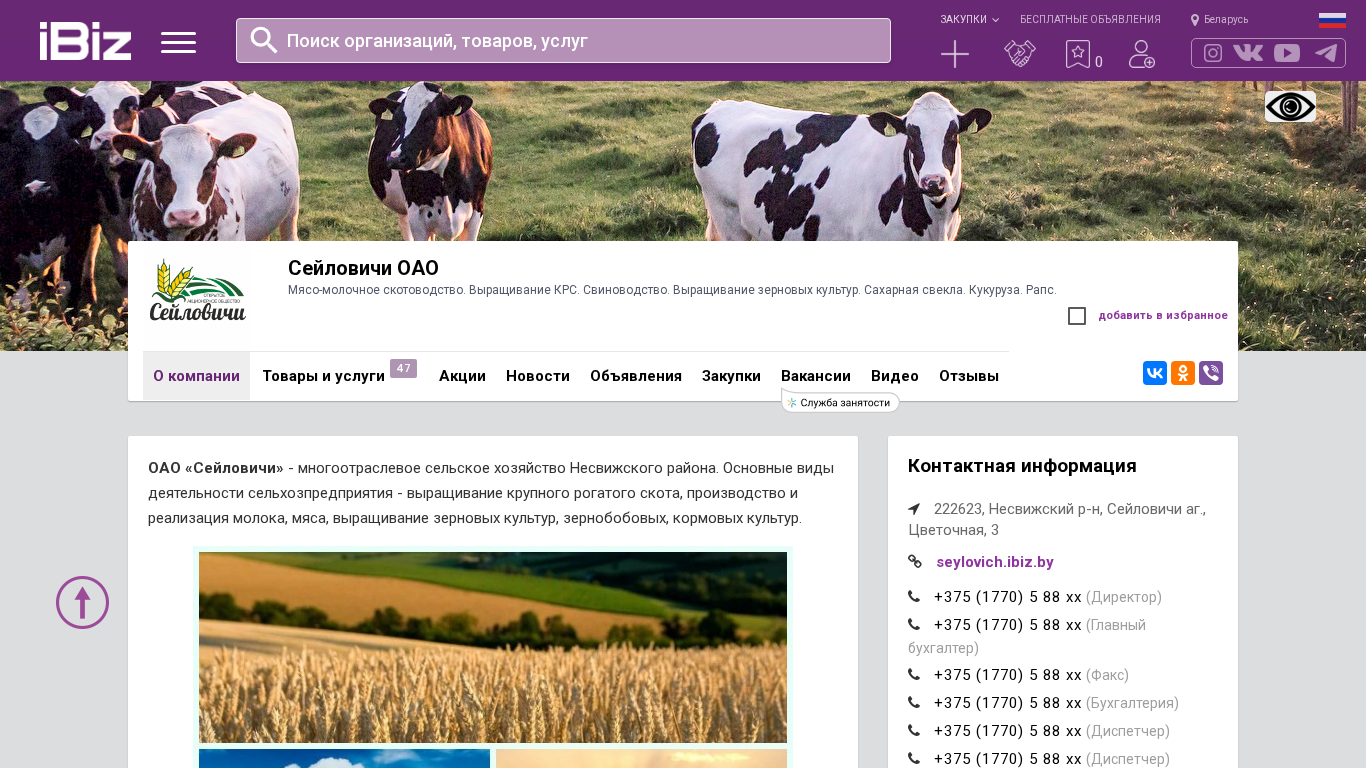Open the company Закупки tab

[731, 376]
